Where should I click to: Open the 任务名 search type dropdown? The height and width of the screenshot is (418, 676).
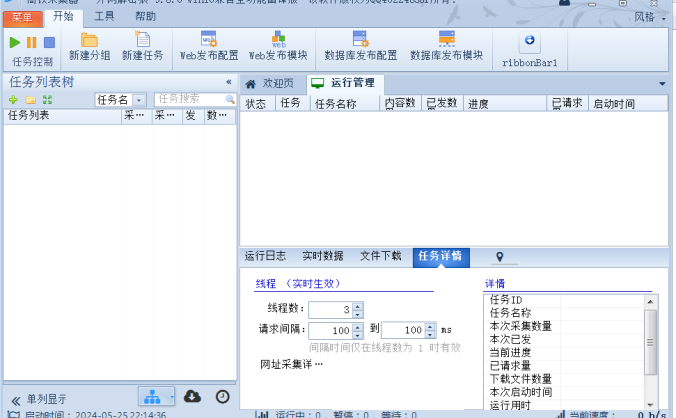139,100
